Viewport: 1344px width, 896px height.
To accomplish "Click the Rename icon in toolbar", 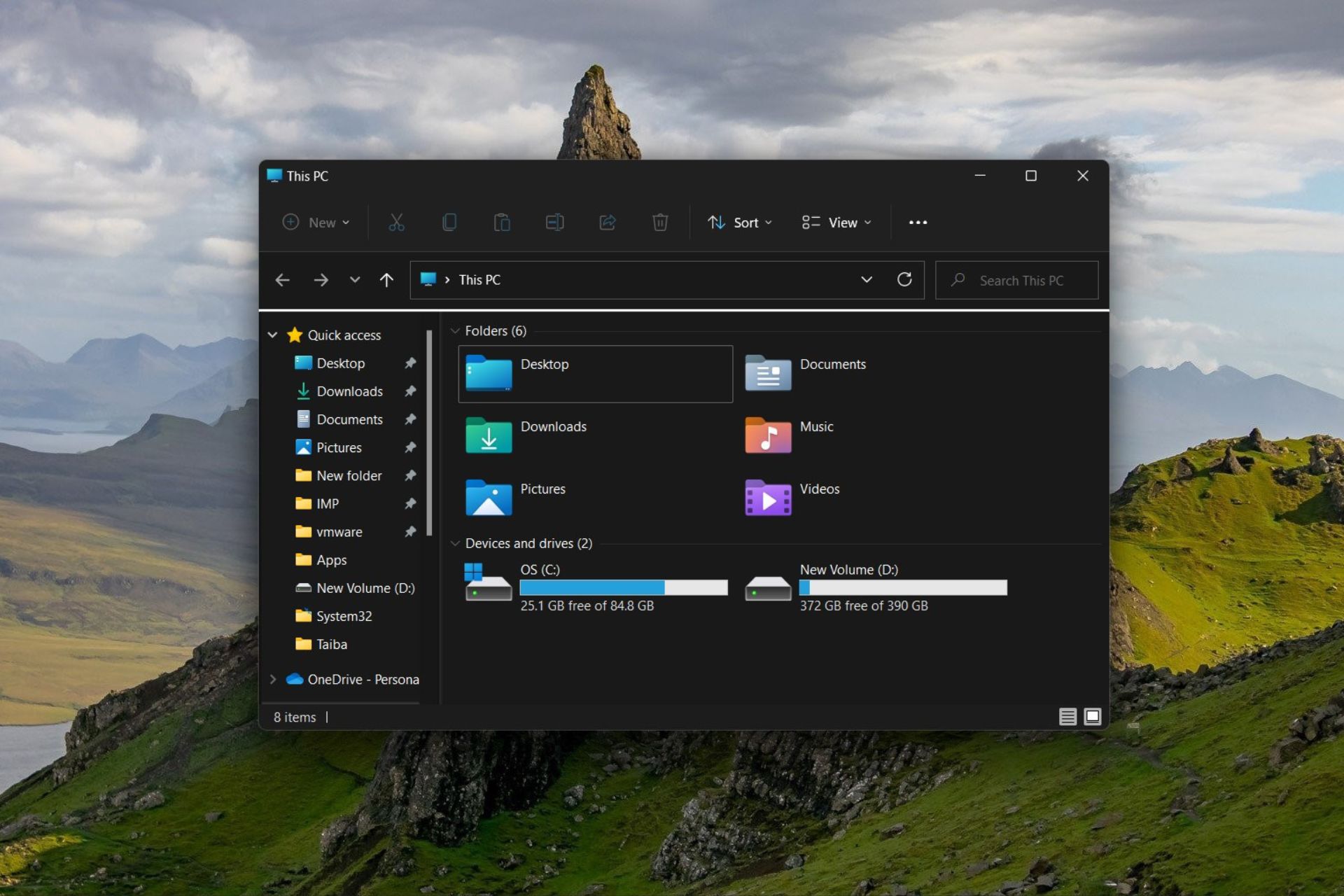I will (554, 223).
